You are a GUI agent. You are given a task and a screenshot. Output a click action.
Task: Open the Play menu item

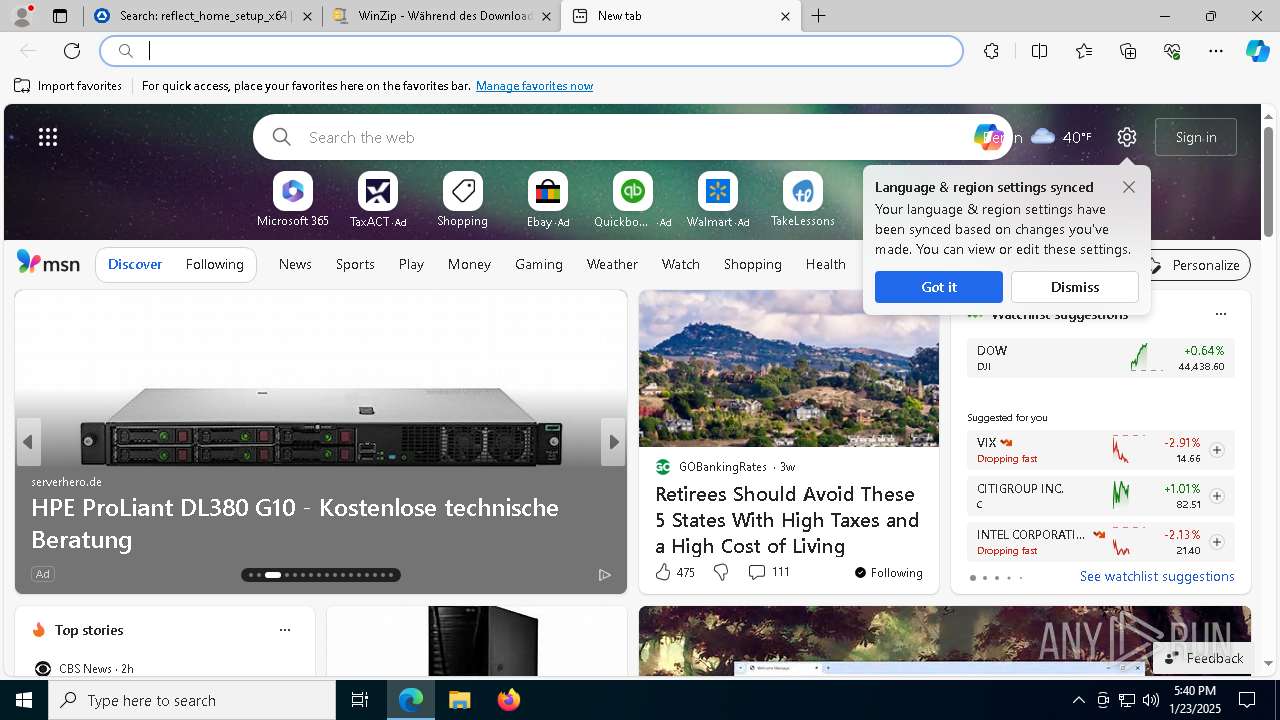click(x=411, y=264)
